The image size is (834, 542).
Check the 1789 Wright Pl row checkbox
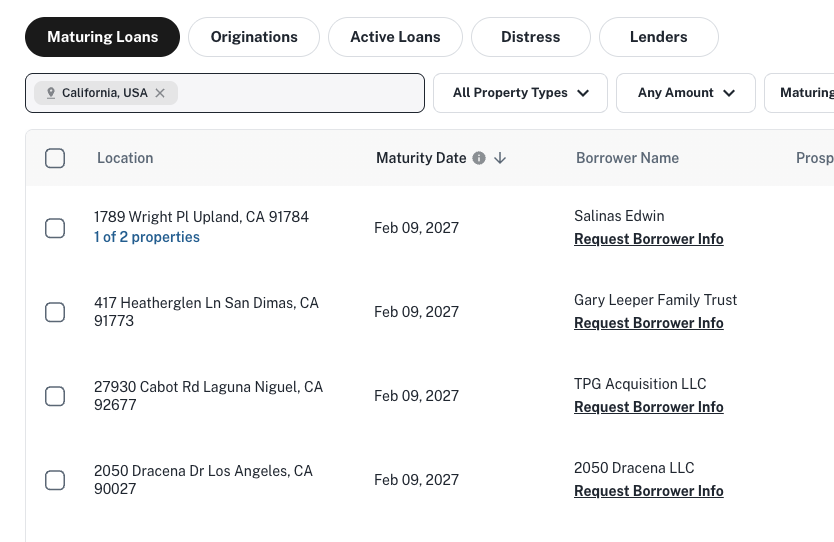[x=55, y=228]
